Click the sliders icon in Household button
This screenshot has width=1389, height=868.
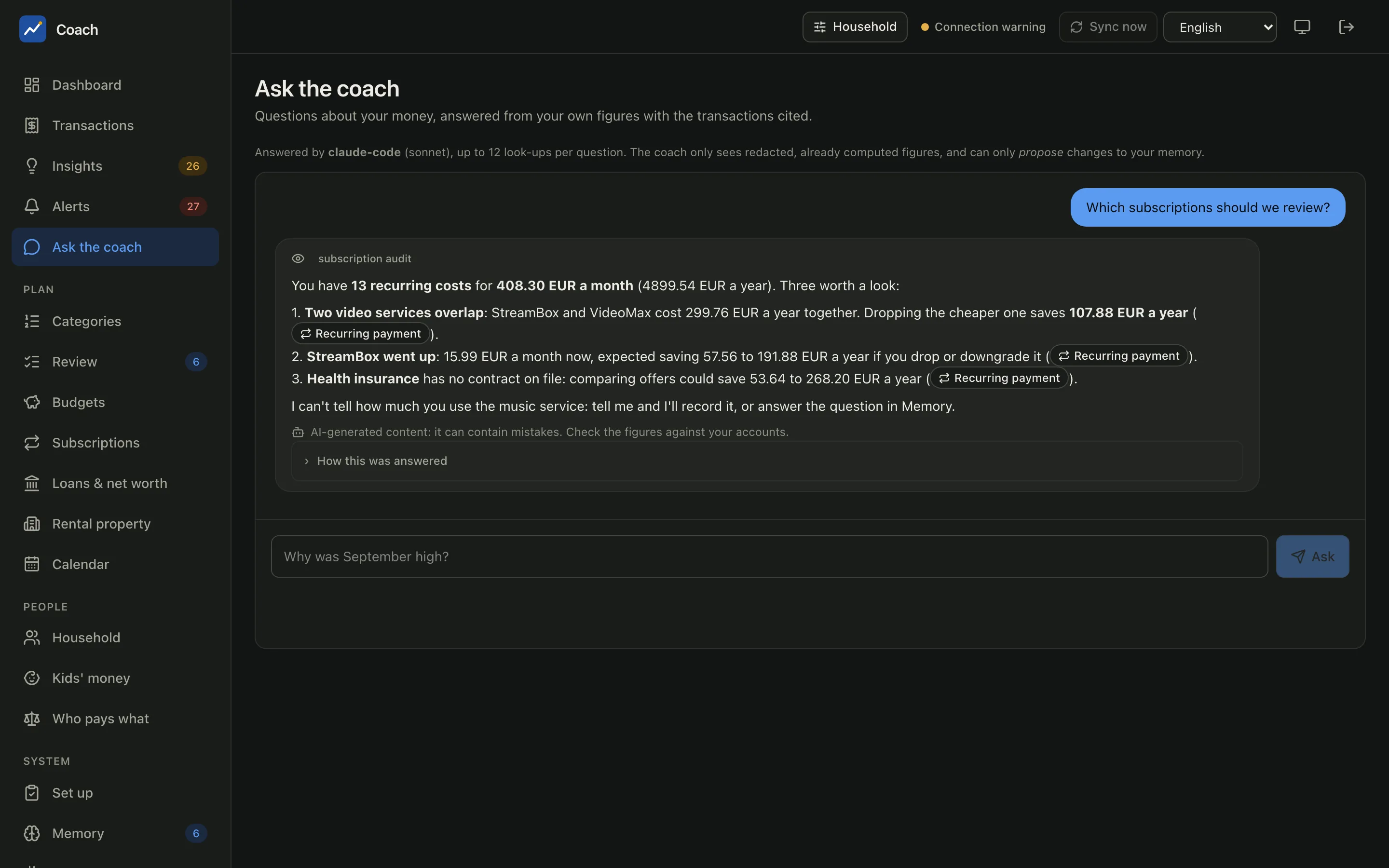pos(819,27)
